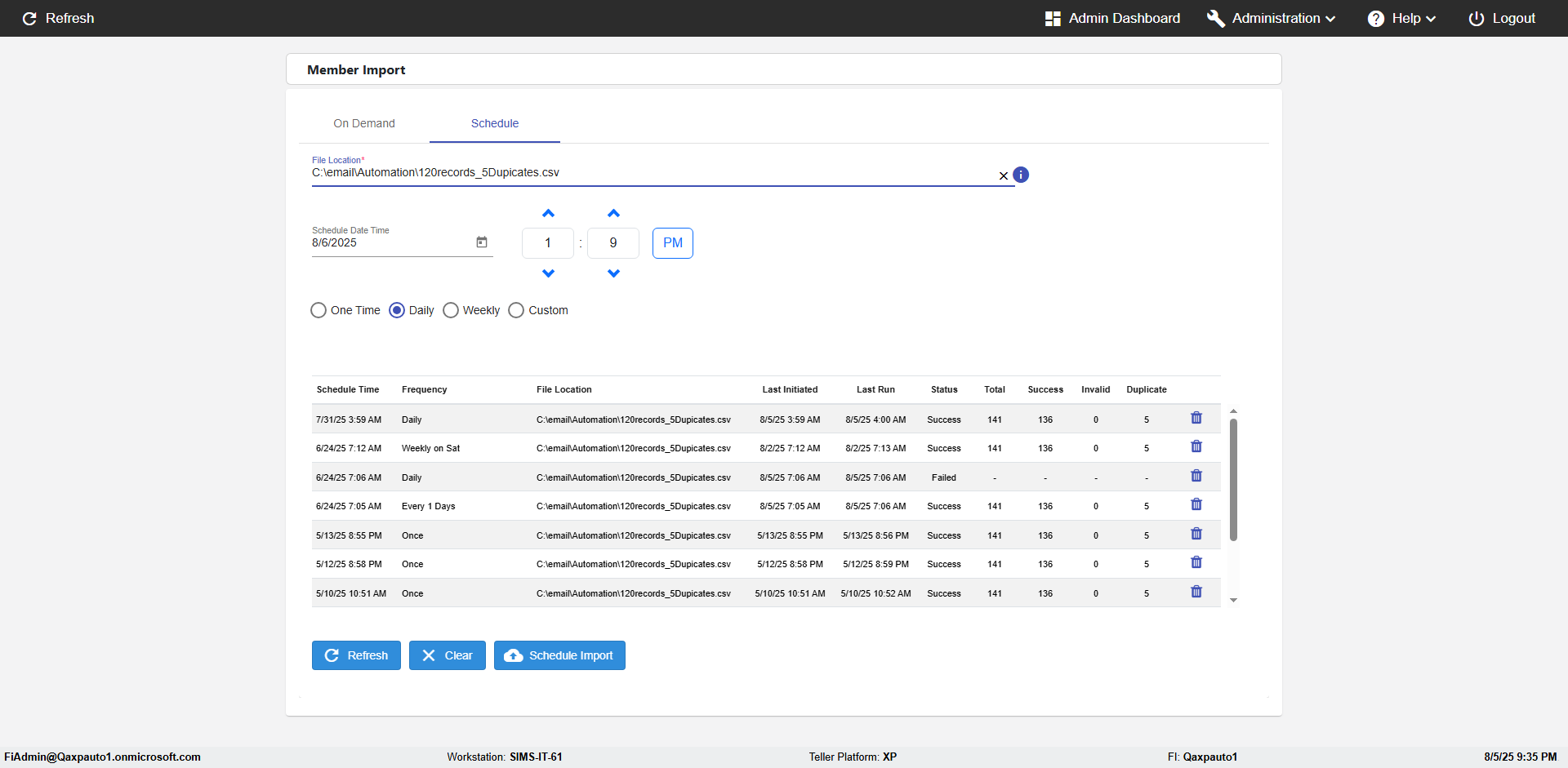This screenshot has height=768, width=1568.
Task: Delete the Weekly on Sat schedule
Action: pos(1196,446)
